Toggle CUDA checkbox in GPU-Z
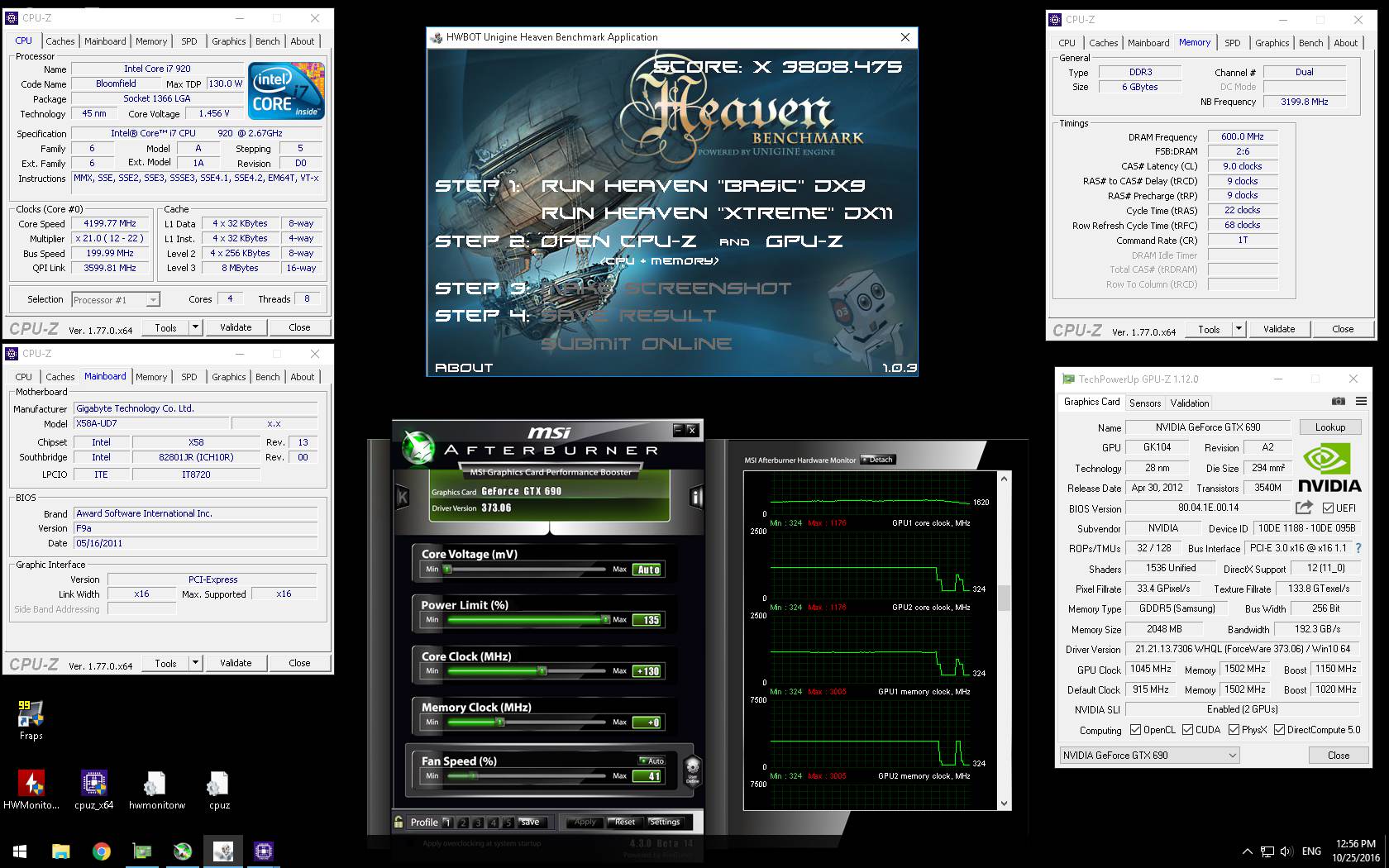The width and height of the screenshot is (1389, 868). click(x=1187, y=729)
